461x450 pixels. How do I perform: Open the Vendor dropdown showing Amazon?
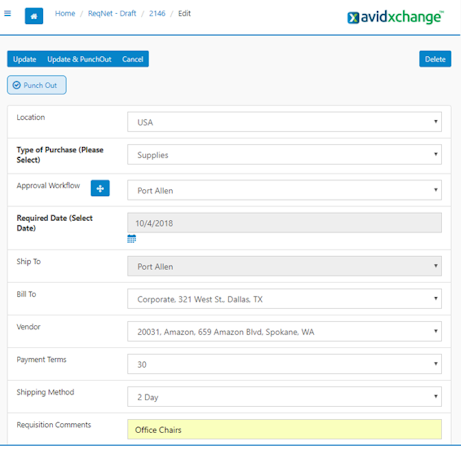click(x=284, y=331)
